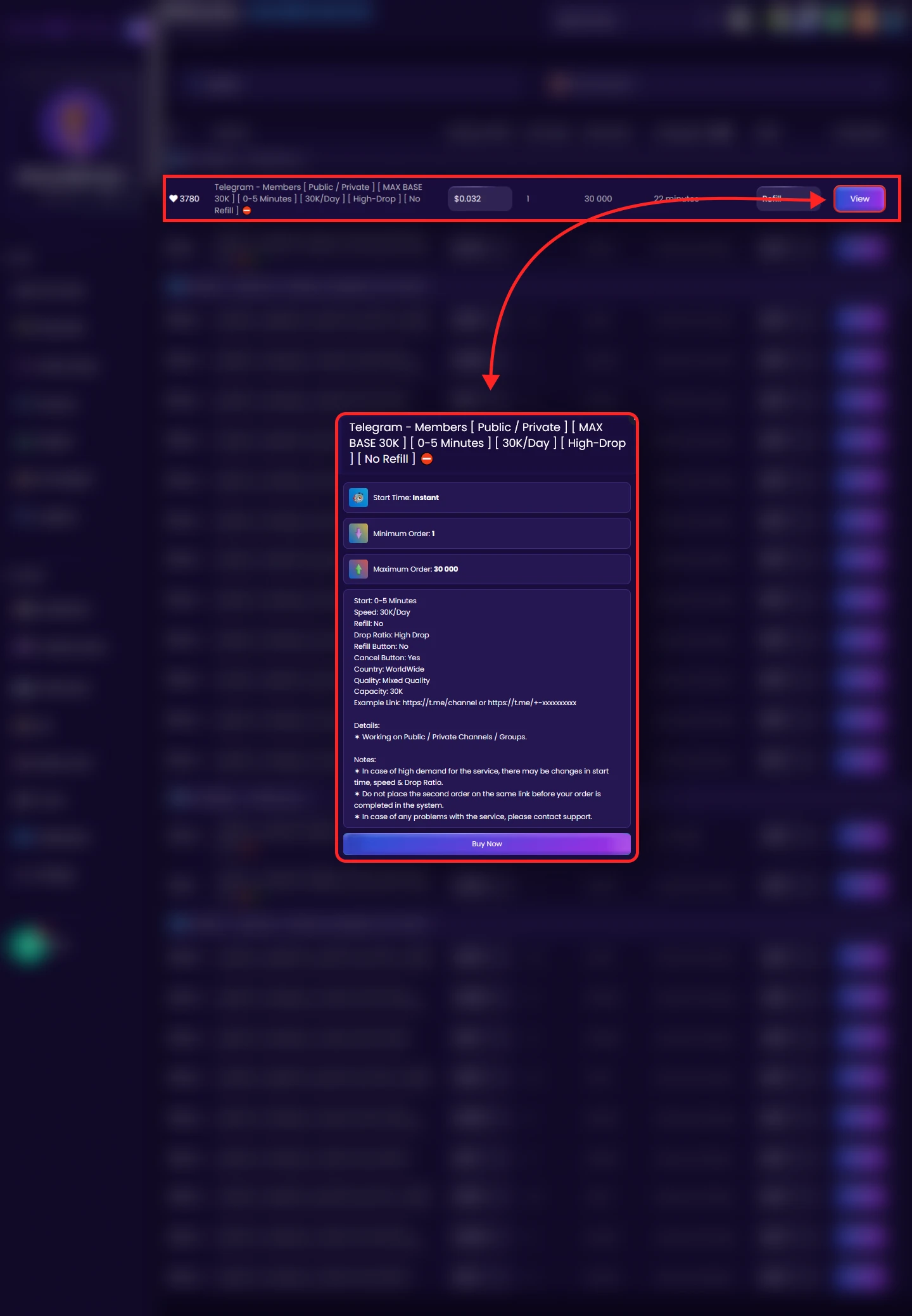Click the "Cancel Button: Yes" line
Screen dimensions: 912x1316
387,658
